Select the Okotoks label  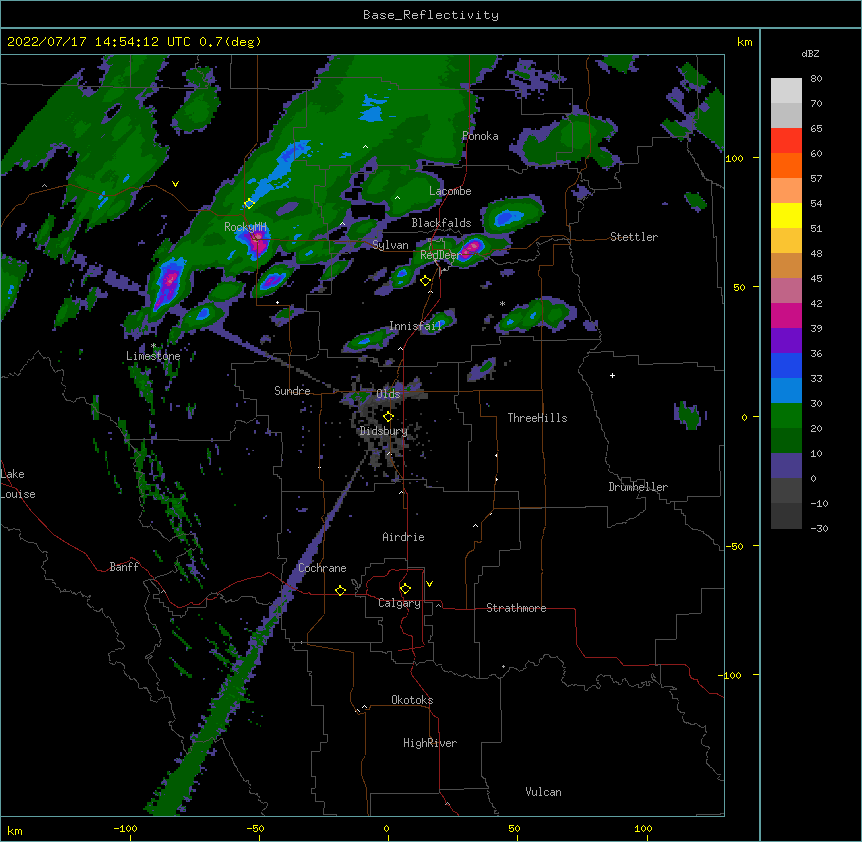point(412,700)
